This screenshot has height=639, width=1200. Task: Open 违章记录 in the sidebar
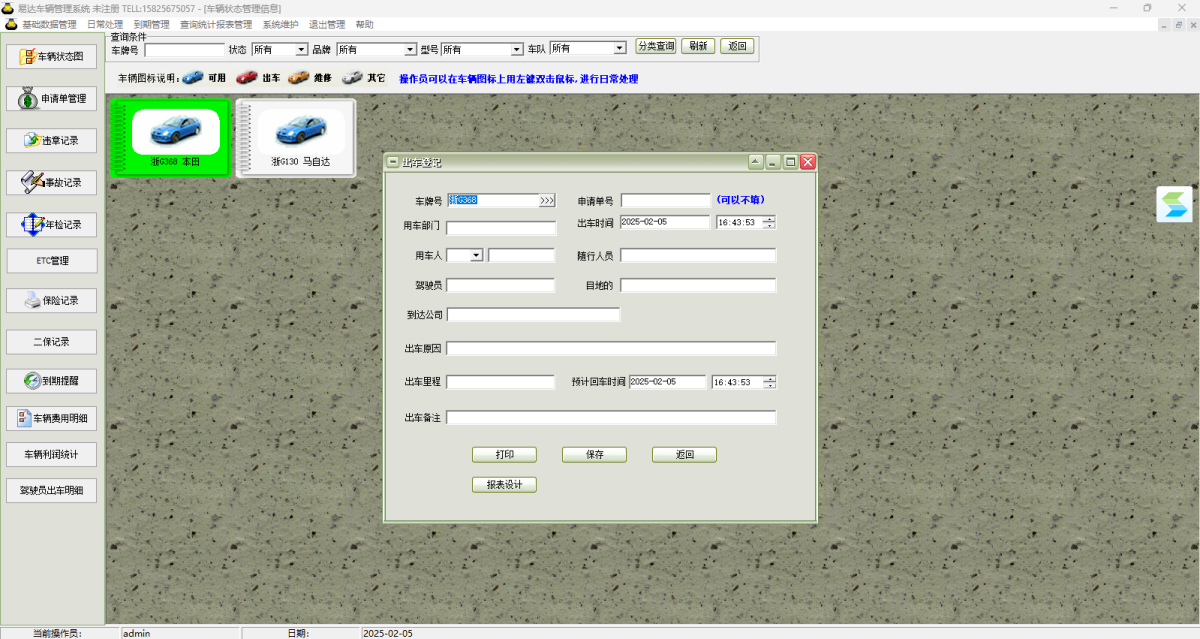pos(52,140)
